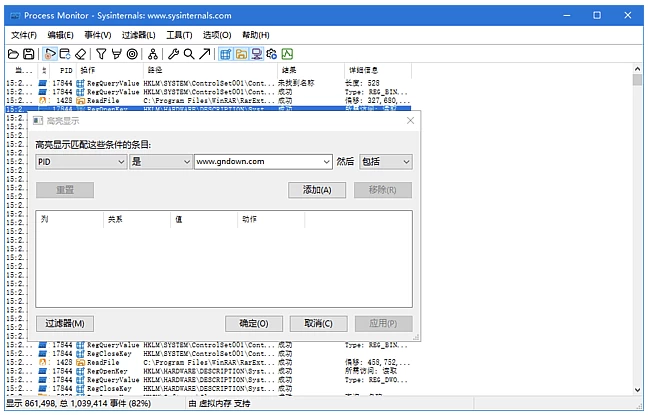Close the 高亮显示 dialog with X
Viewport: 648px width, 415px height.
click(x=410, y=121)
